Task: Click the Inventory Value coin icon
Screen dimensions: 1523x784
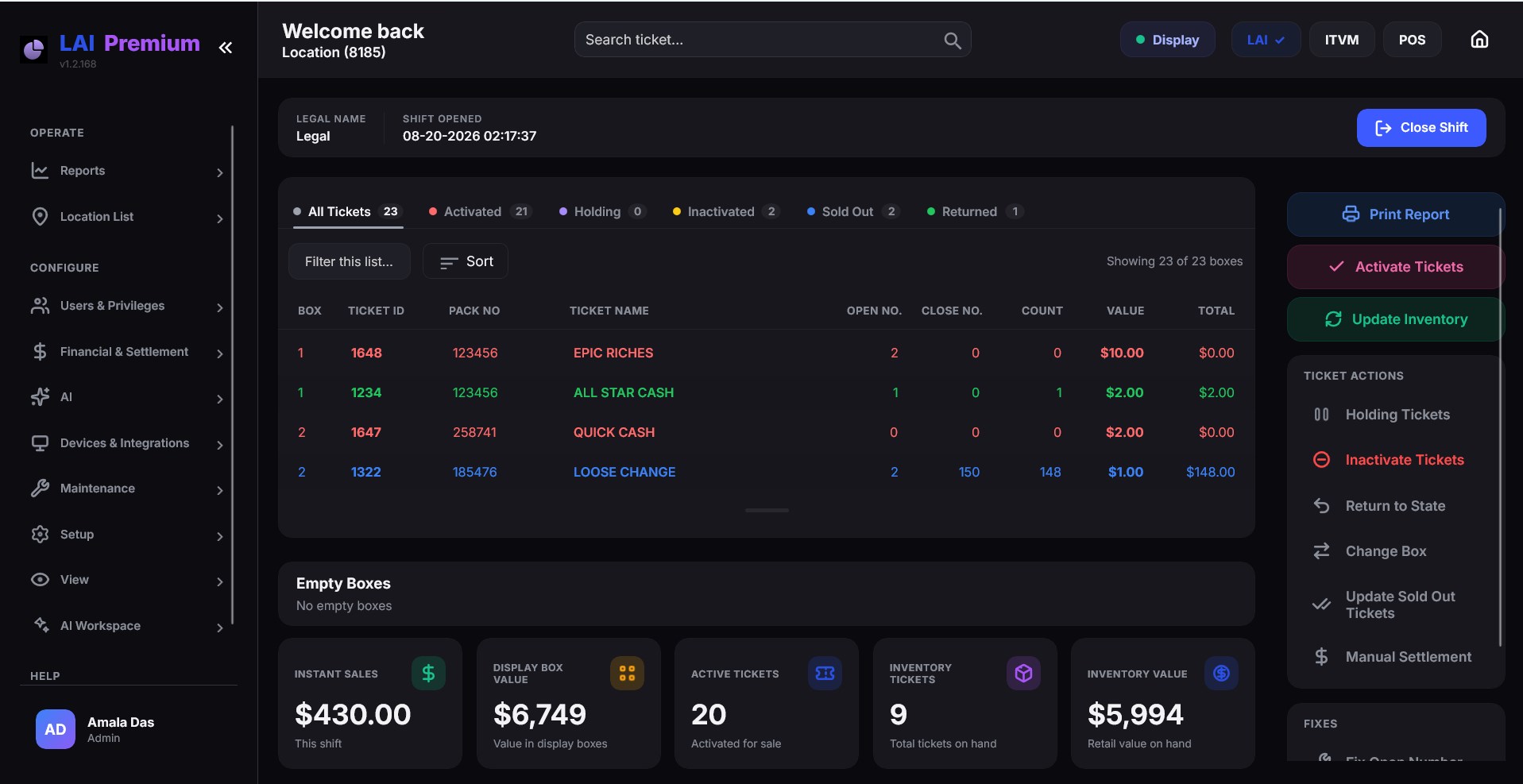Action: (x=1221, y=674)
